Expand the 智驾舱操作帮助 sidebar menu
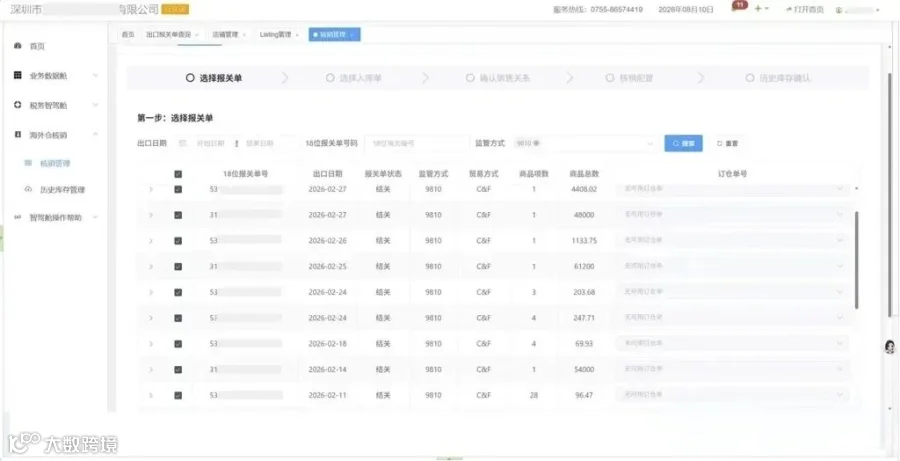 coord(95,218)
